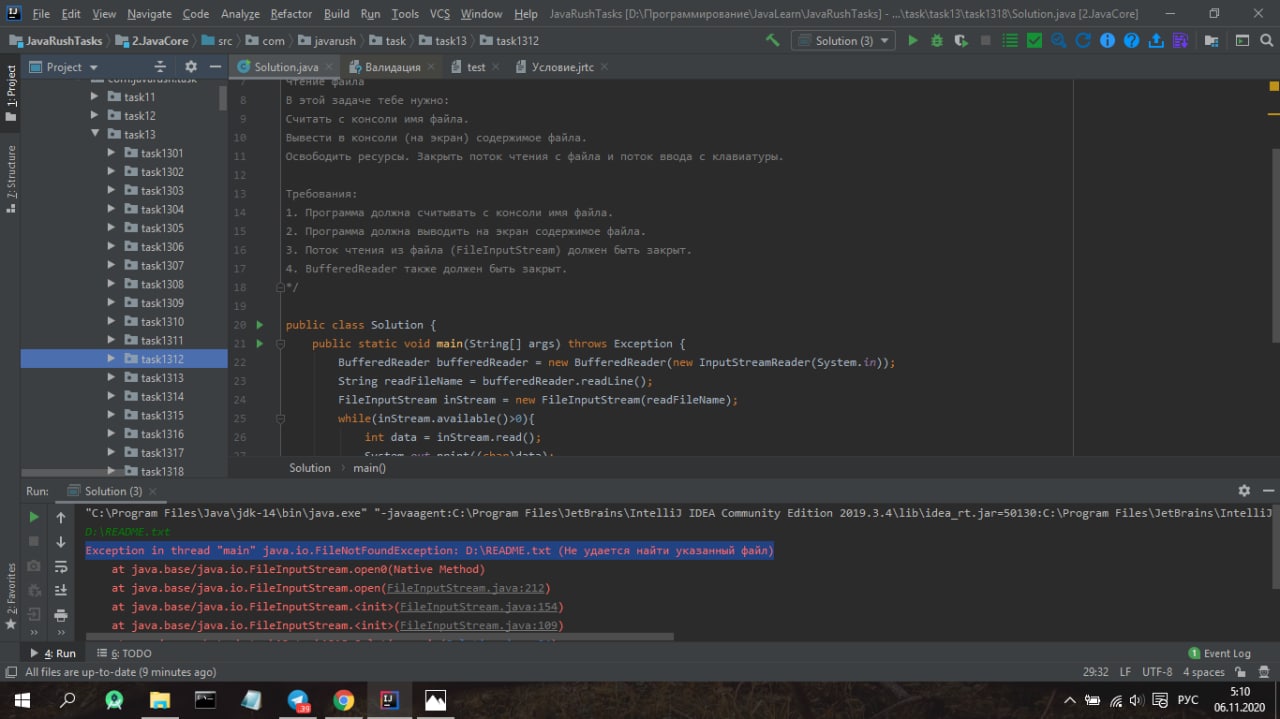Switch to the Условие.jrtc editor tab

(562, 67)
